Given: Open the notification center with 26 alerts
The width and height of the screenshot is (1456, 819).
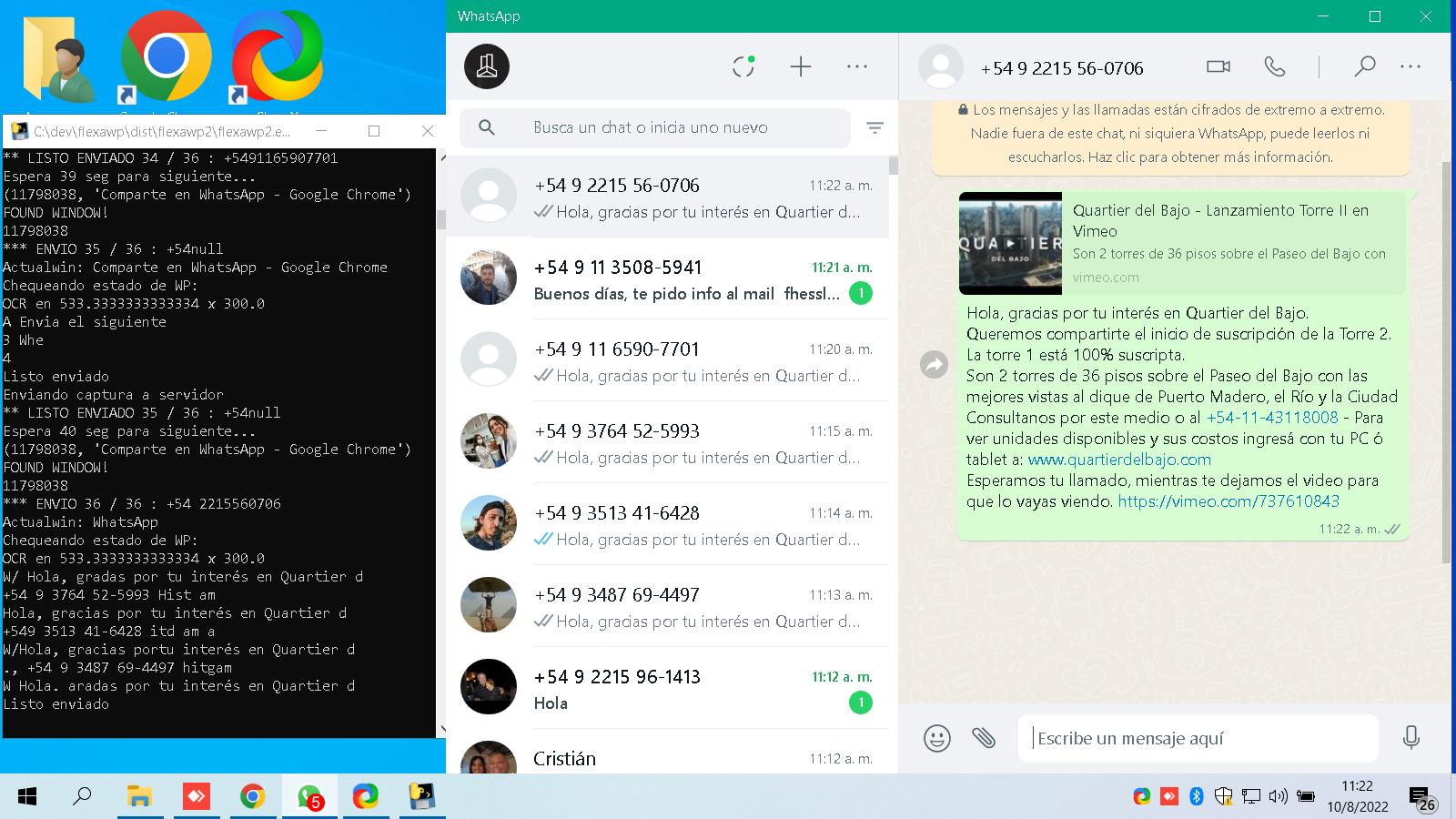Looking at the screenshot, I should [1422, 799].
